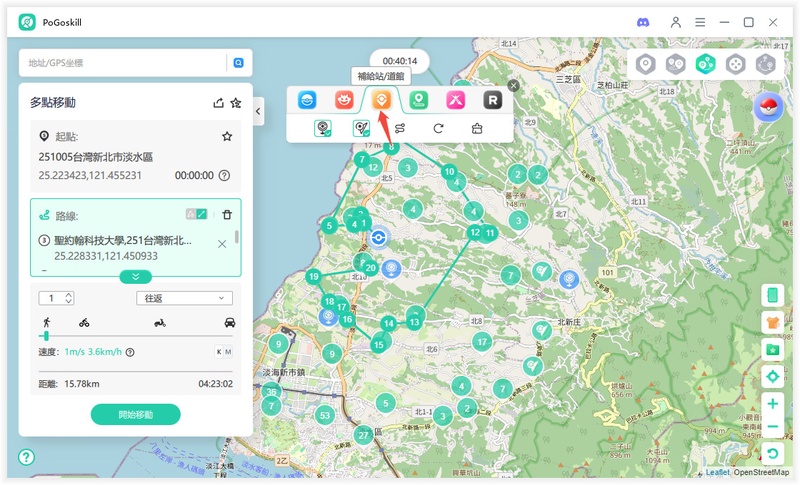
Task: Center the map with the locate-me icon
Action: (x=772, y=377)
